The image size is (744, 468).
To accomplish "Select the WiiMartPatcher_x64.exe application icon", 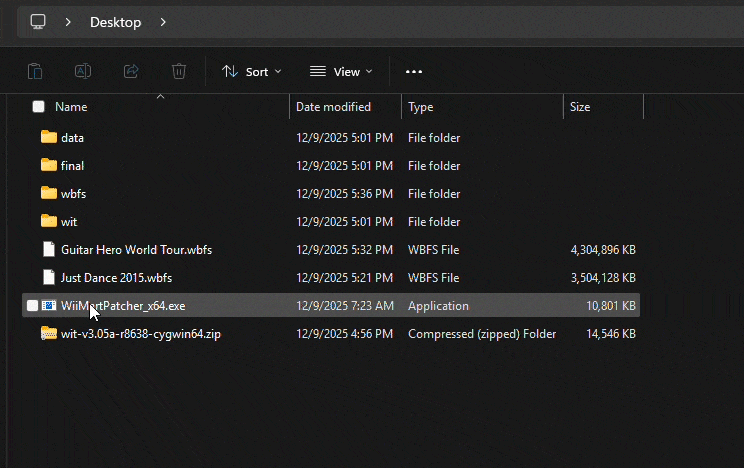I will [x=49, y=306].
